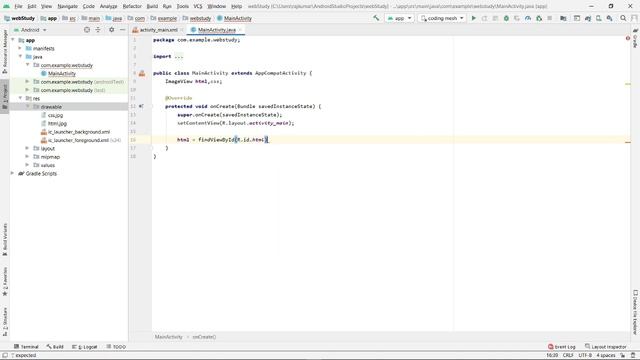Toggle tool window quick-access icon in status bar

click(x=5, y=356)
